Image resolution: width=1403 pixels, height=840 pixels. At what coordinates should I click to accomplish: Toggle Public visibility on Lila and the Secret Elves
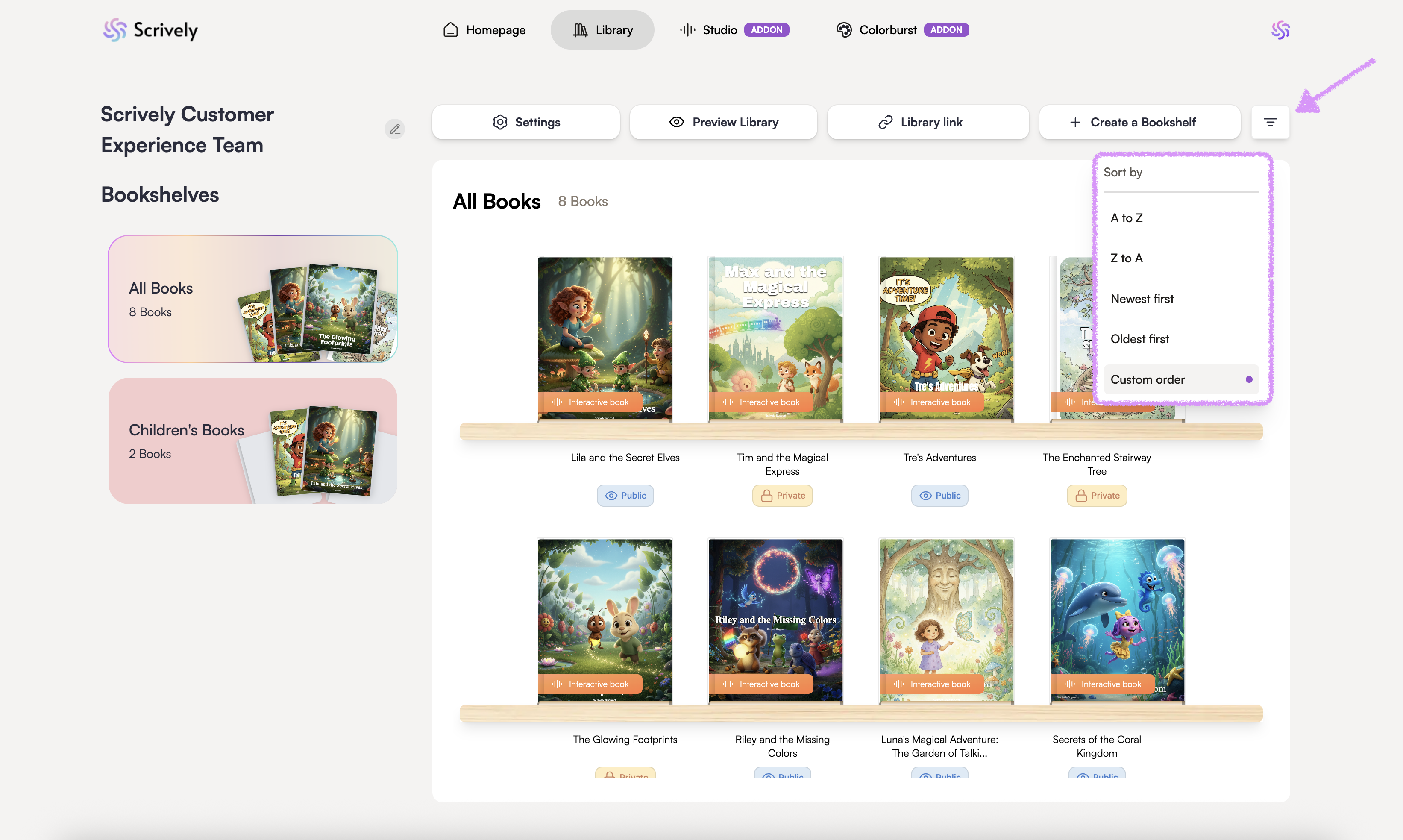625,495
